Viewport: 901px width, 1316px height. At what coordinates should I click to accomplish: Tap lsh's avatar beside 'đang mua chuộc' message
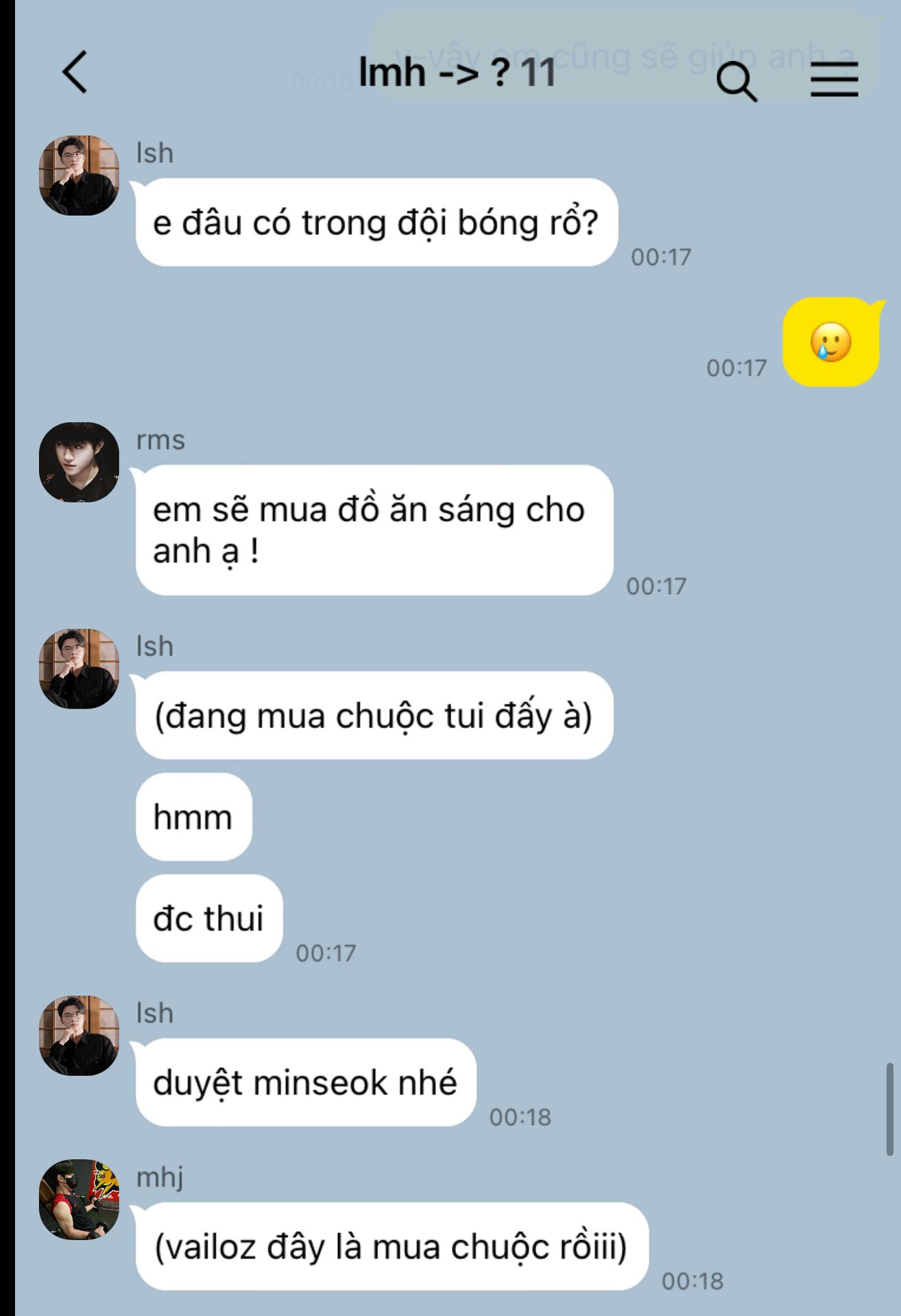click(79, 669)
